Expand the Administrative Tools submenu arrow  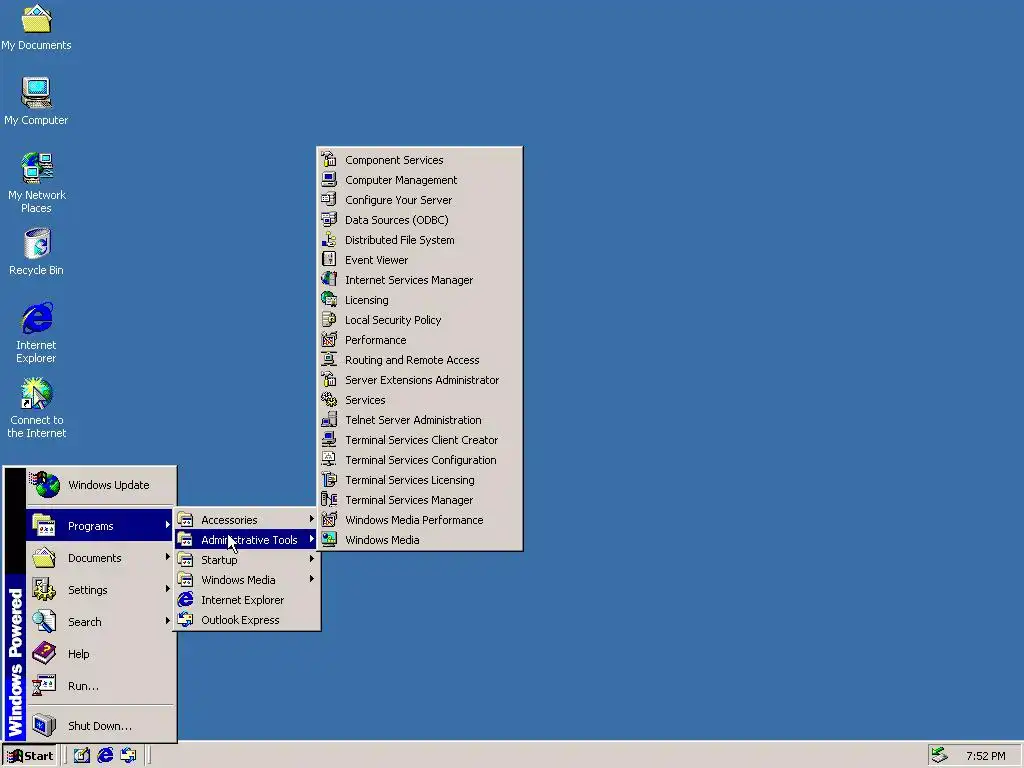pos(312,539)
